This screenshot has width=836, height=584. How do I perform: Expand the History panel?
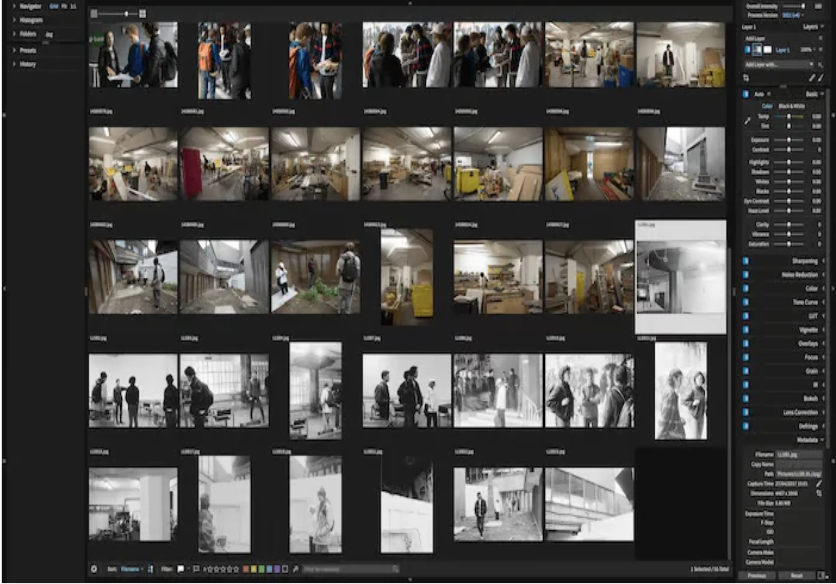(14, 64)
